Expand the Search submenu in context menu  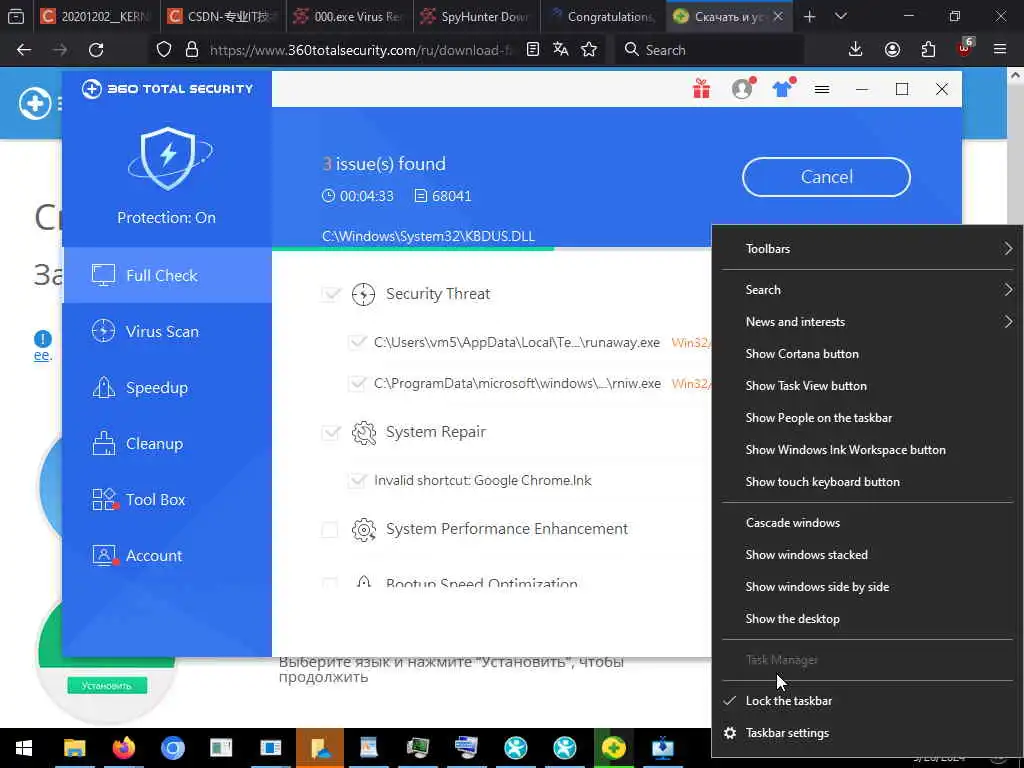coord(867,289)
